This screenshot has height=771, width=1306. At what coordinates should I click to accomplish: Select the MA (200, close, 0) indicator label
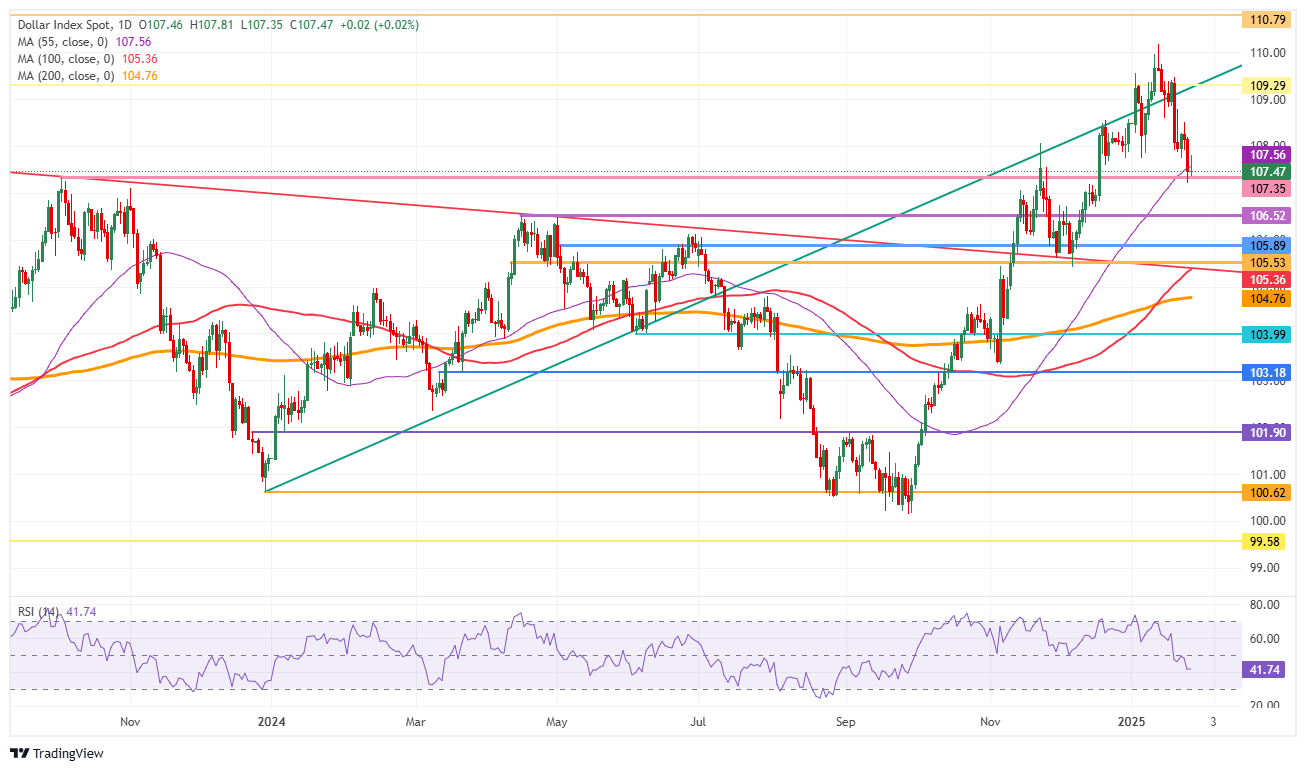click(x=66, y=76)
